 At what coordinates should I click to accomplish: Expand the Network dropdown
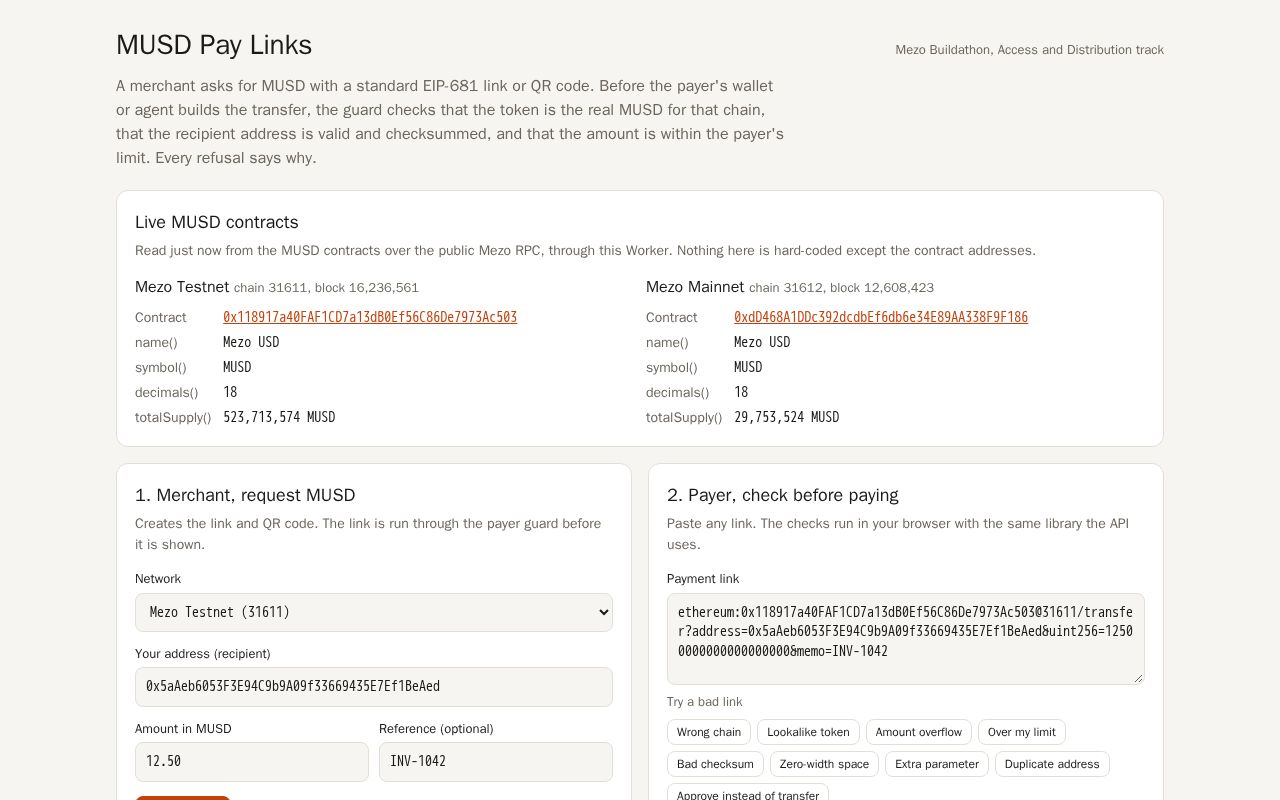click(x=374, y=612)
